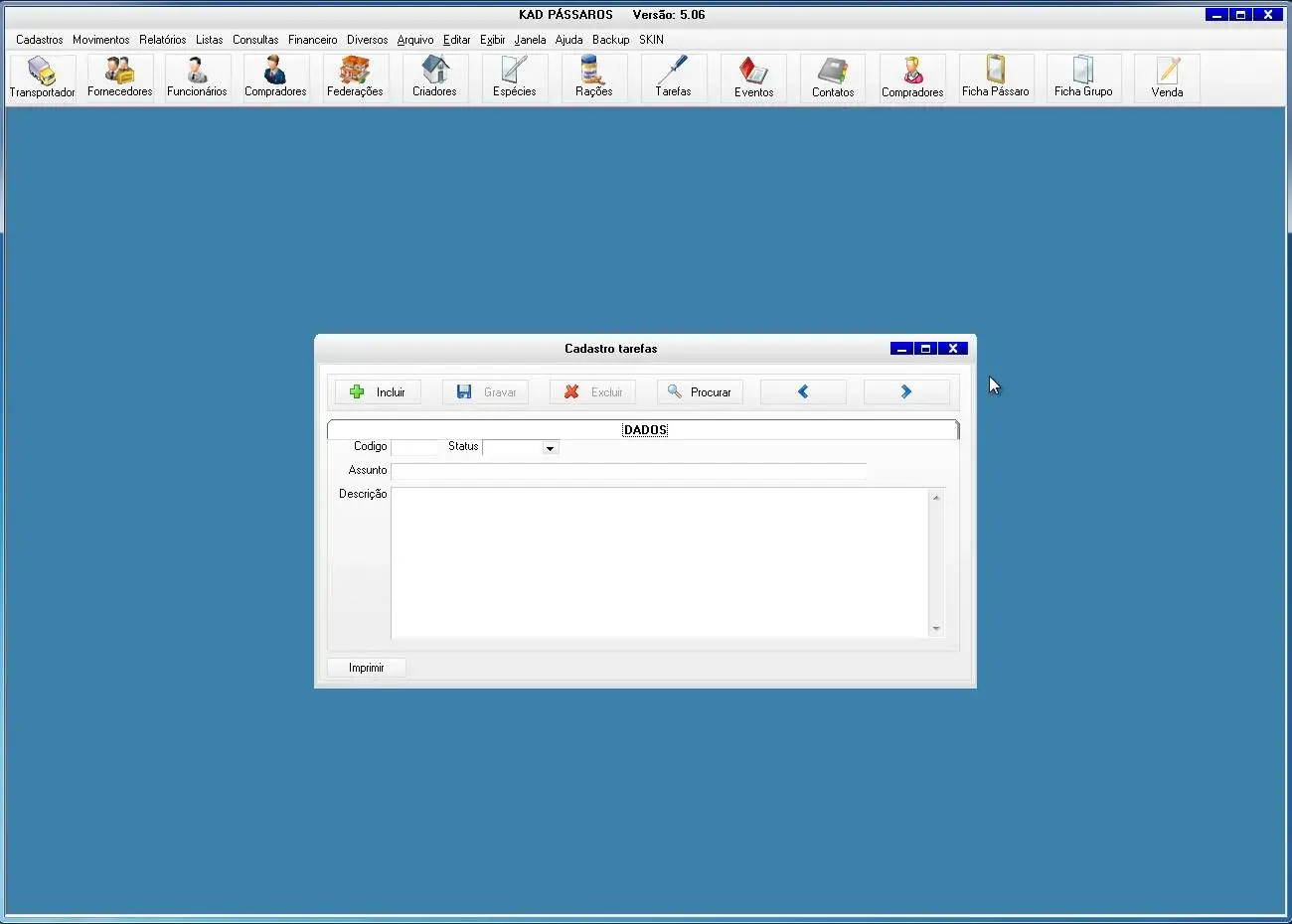
Task: Click the Fornecedores toolbar icon
Action: pos(119,77)
